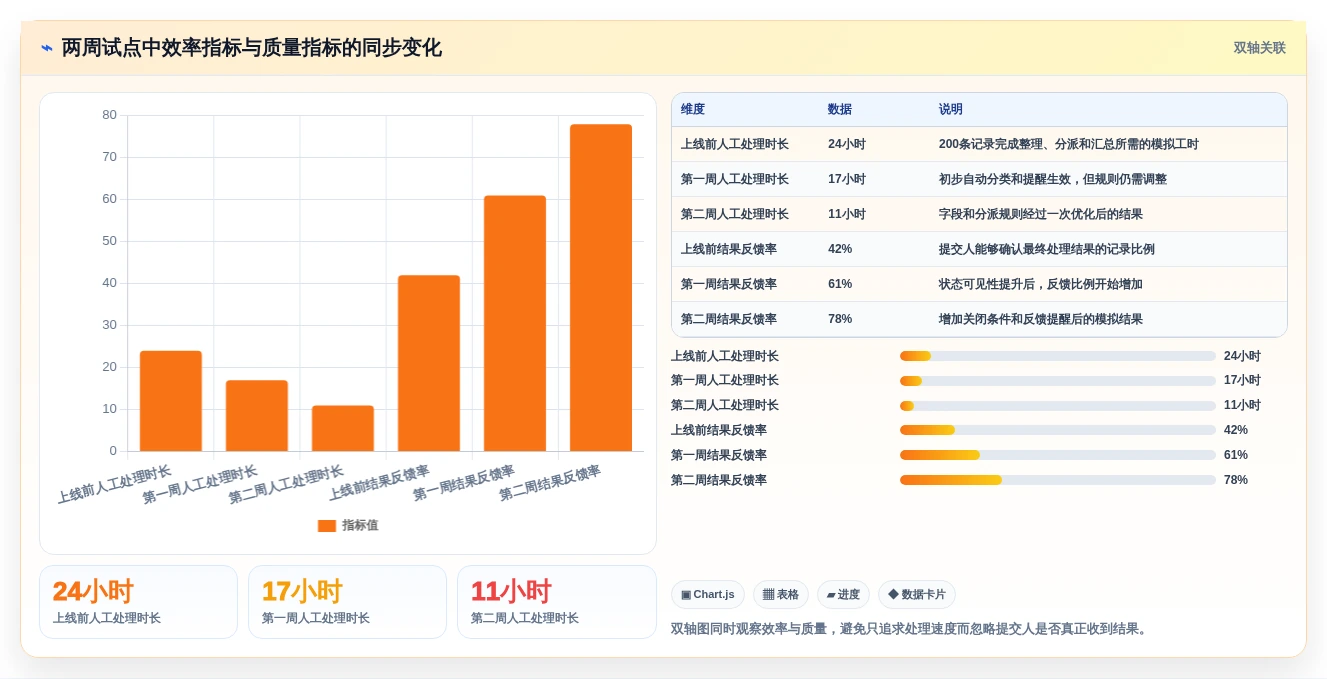Click the 数据 column header

click(840, 110)
